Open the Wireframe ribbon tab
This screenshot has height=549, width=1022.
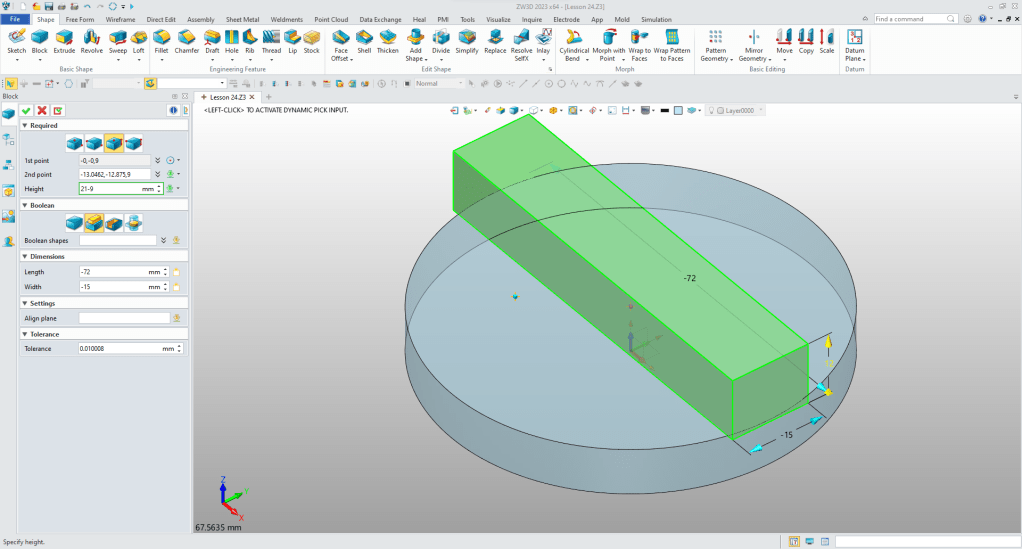tap(120, 19)
